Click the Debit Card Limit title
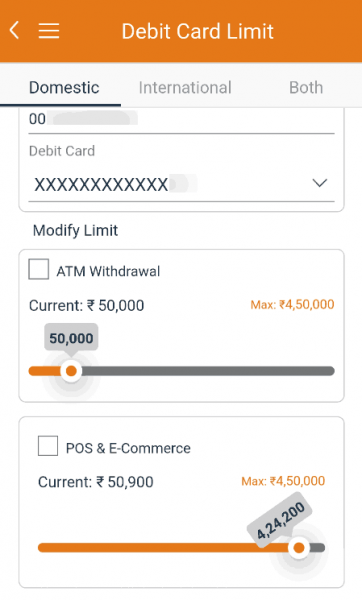The width and height of the screenshot is (362, 600). pos(197,31)
